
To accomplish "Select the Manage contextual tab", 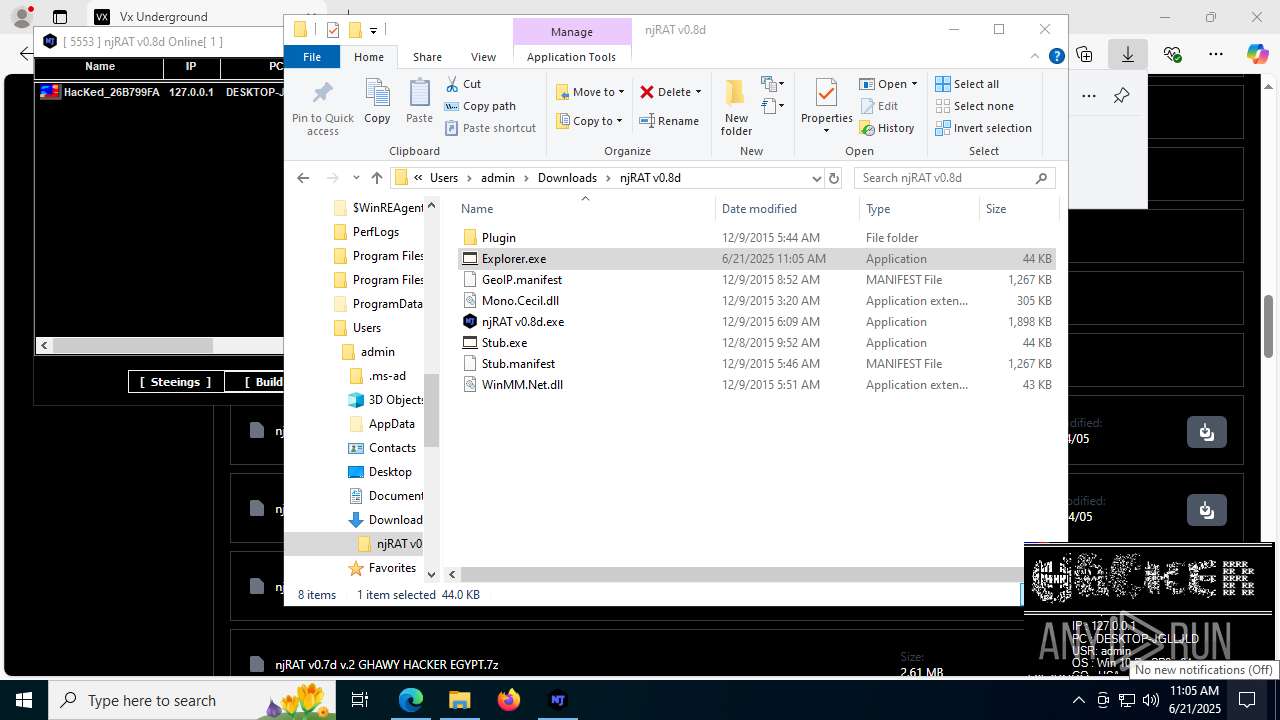I will pyautogui.click(x=572, y=32).
